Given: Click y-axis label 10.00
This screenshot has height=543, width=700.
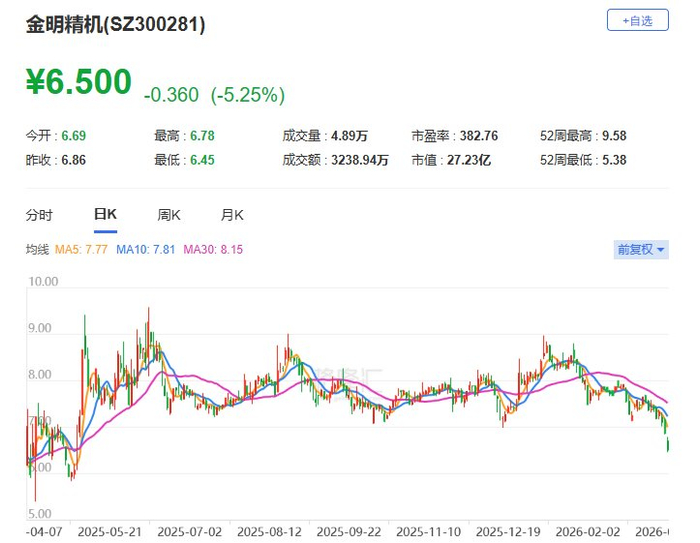Looking at the screenshot, I should tap(43, 282).
